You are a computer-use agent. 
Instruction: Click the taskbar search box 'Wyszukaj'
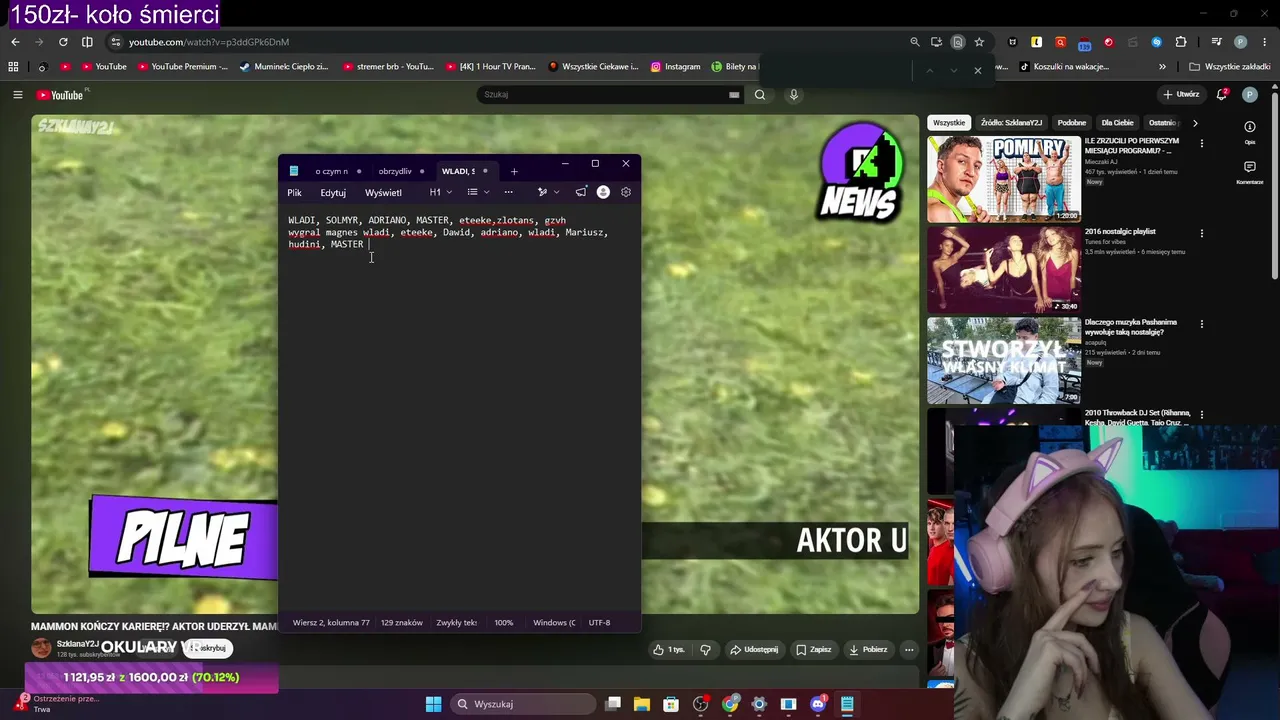coord(521,704)
